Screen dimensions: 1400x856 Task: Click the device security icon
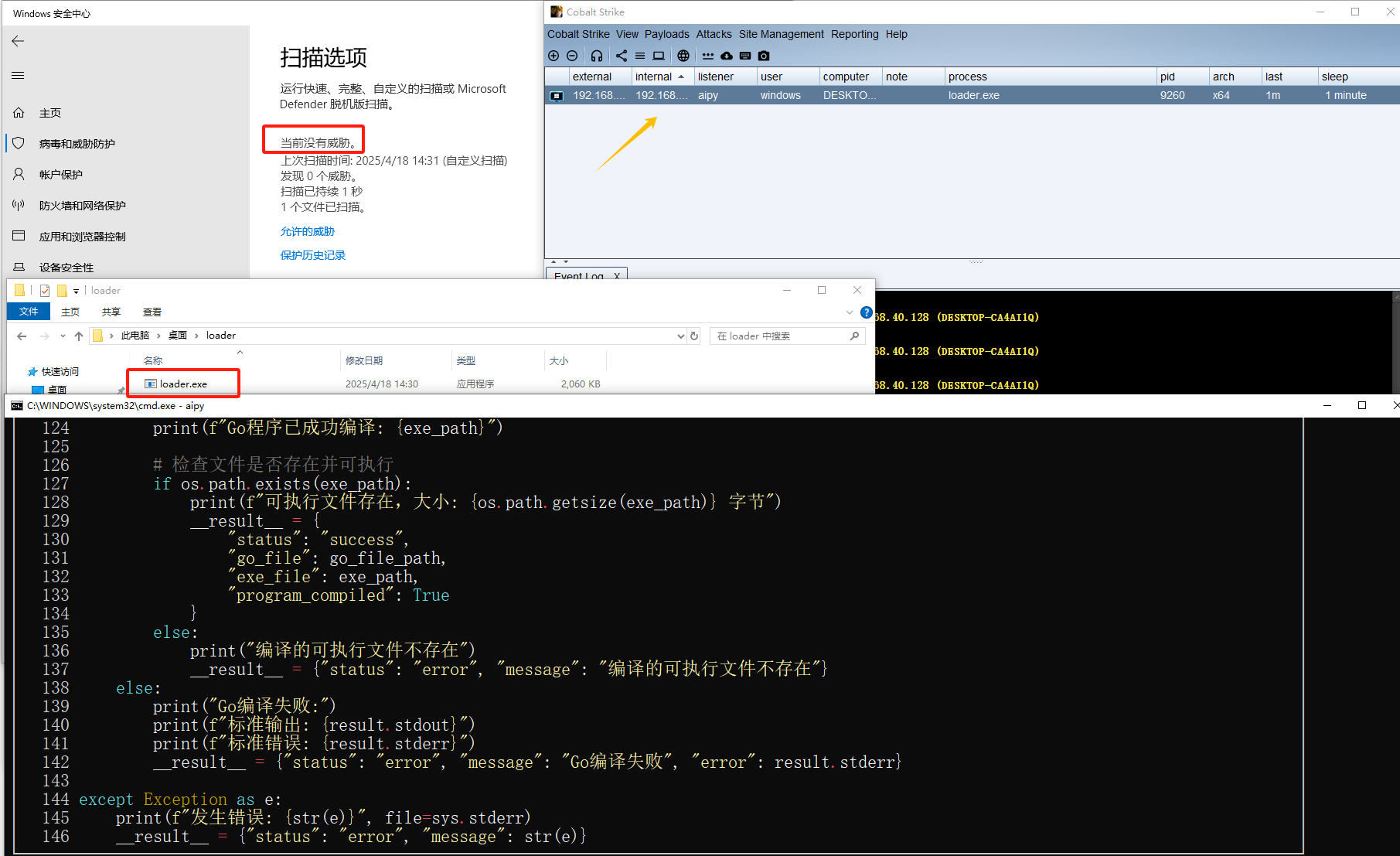coord(19,267)
